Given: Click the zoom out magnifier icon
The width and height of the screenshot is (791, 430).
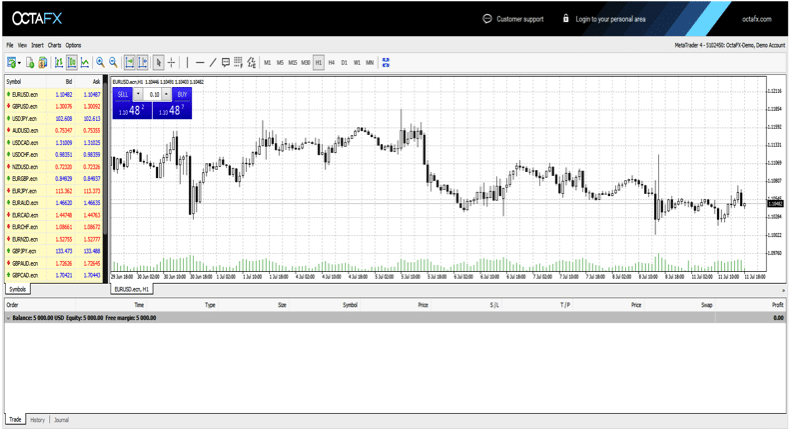Looking at the screenshot, I should click(x=114, y=63).
